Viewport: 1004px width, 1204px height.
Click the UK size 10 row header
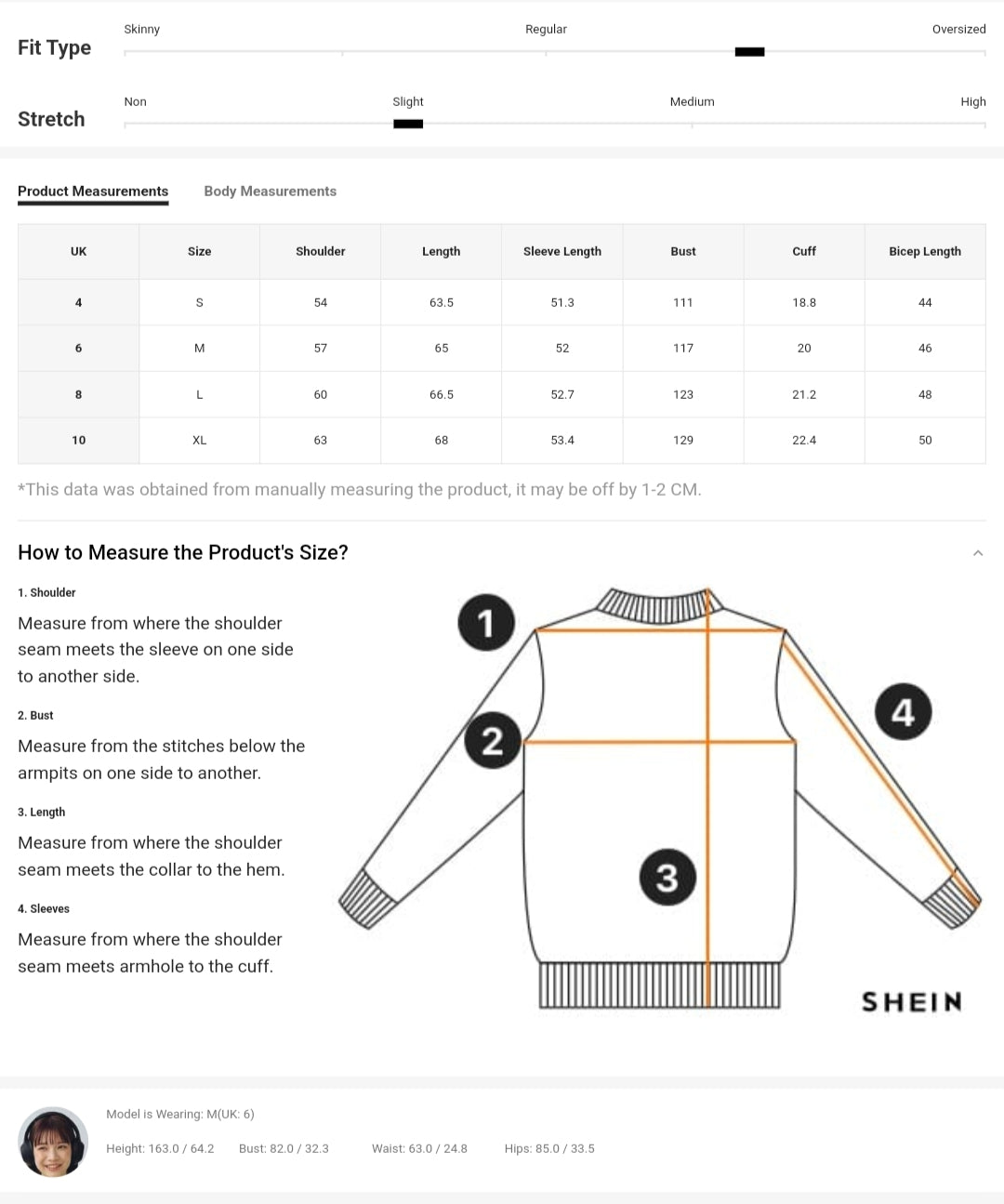78,441
